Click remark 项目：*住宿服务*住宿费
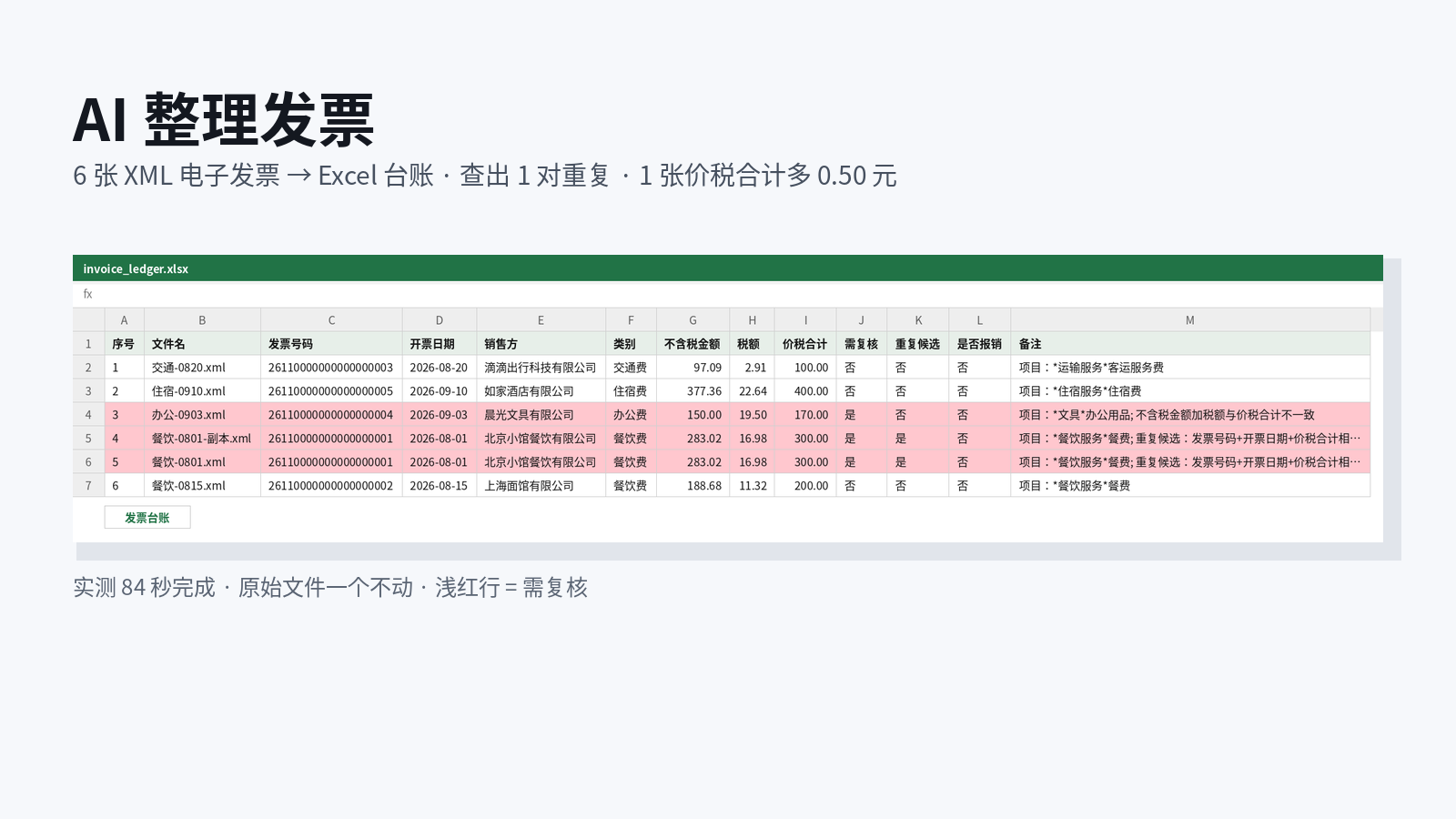The height and width of the screenshot is (819, 1456). (1190, 391)
